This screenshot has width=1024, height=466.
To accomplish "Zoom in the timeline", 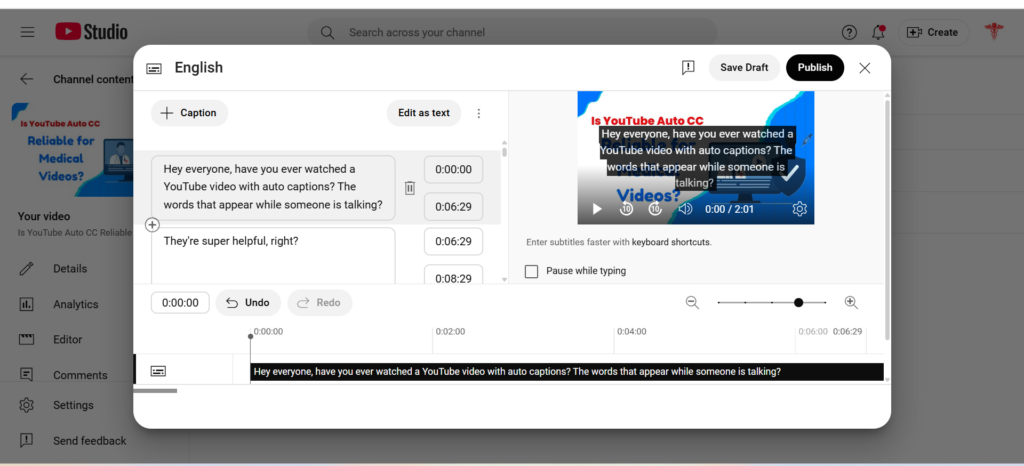I will point(851,302).
